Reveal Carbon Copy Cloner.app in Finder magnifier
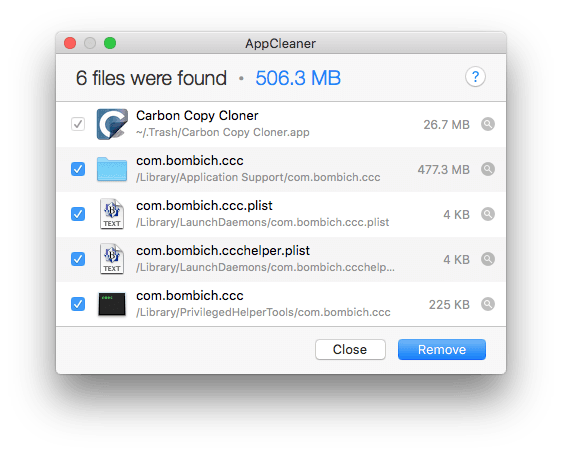 (488, 124)
